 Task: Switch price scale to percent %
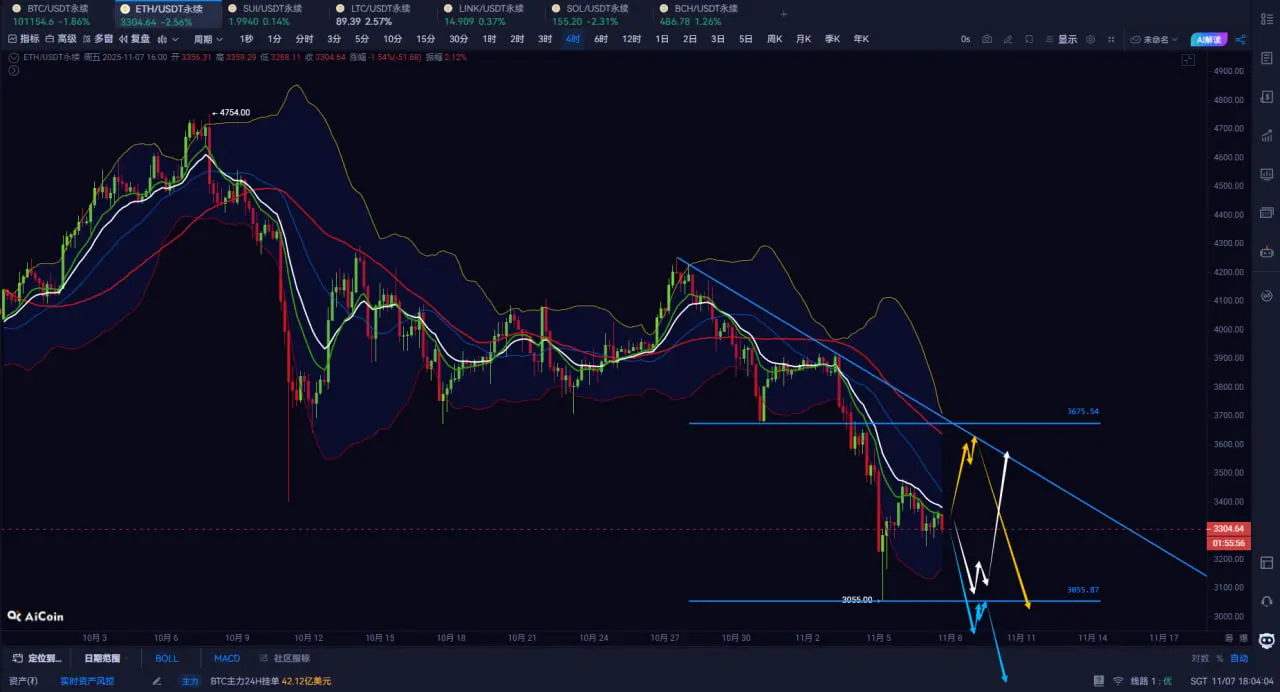coord(1220,658)
